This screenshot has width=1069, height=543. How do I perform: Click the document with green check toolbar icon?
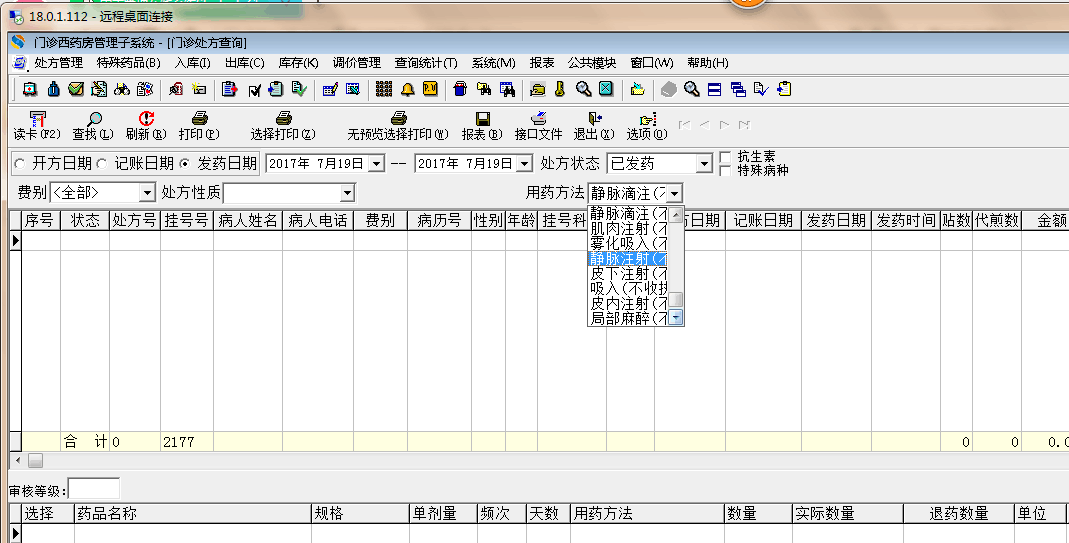[299, 89]
